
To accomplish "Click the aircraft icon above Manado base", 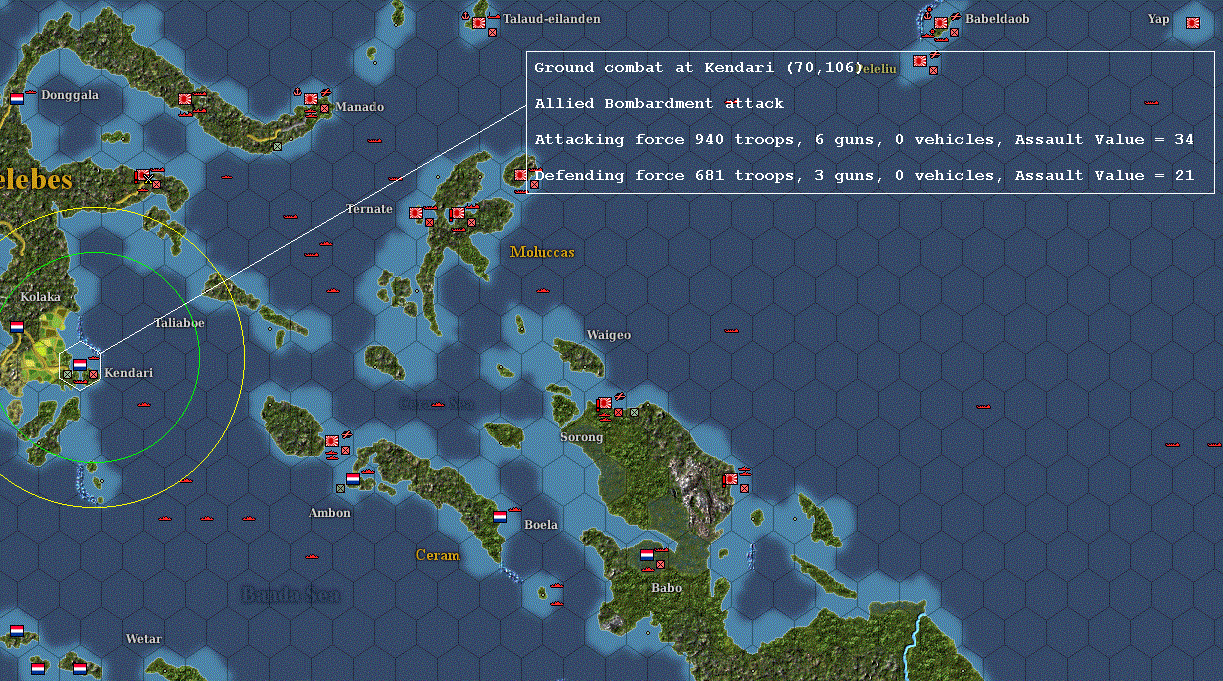I will 327,90.
